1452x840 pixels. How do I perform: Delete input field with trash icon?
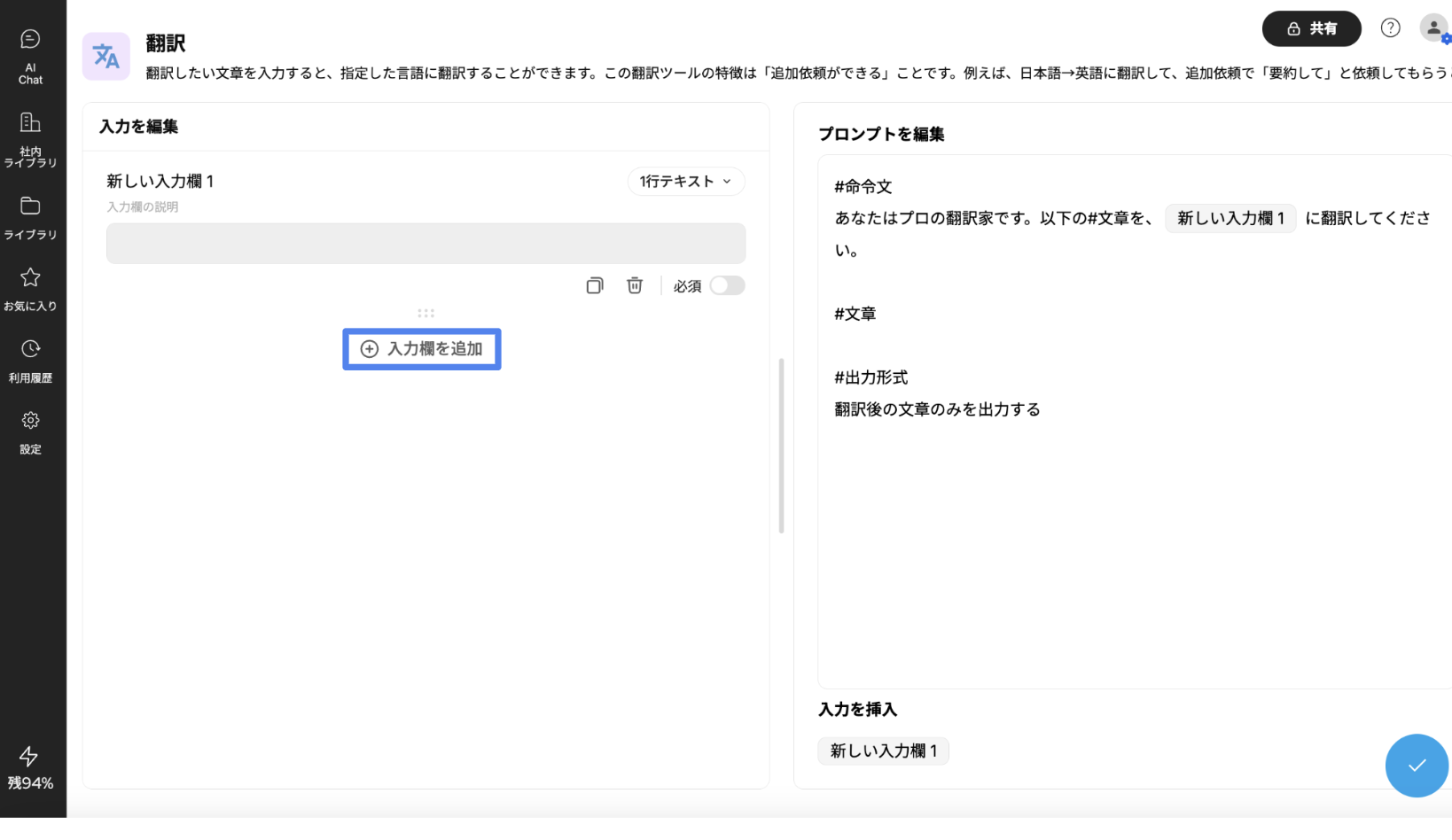pos(635,285)
